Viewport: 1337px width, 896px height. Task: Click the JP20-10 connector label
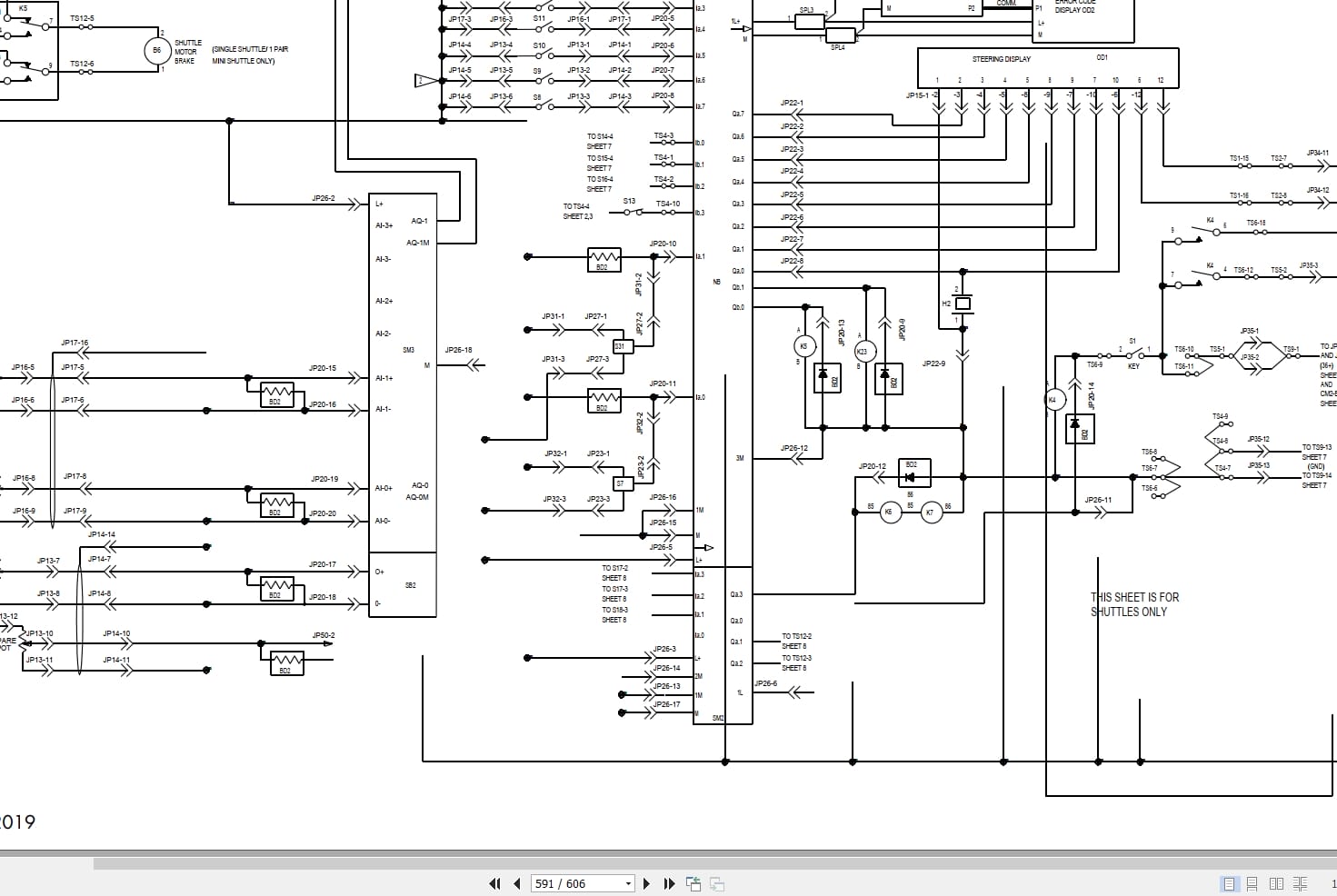point(663,244)
